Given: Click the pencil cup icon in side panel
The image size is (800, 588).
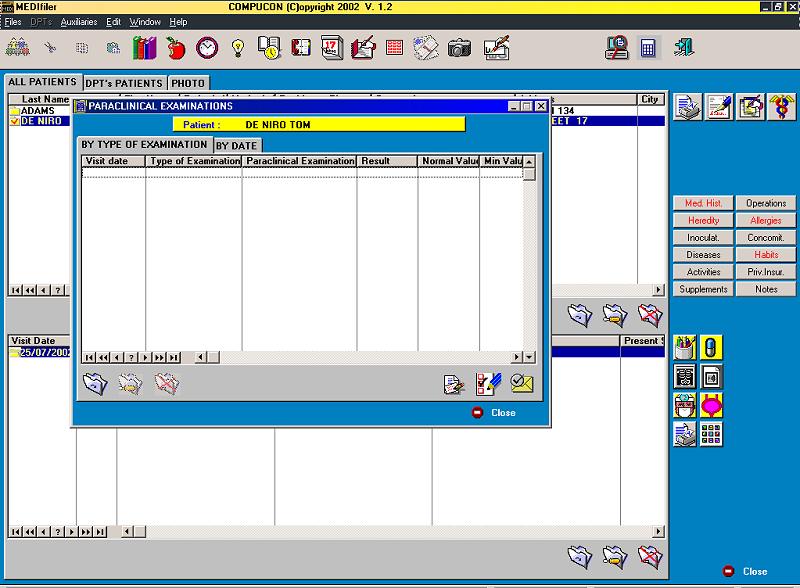Looking at the screenshot, I should coord(684,348).
